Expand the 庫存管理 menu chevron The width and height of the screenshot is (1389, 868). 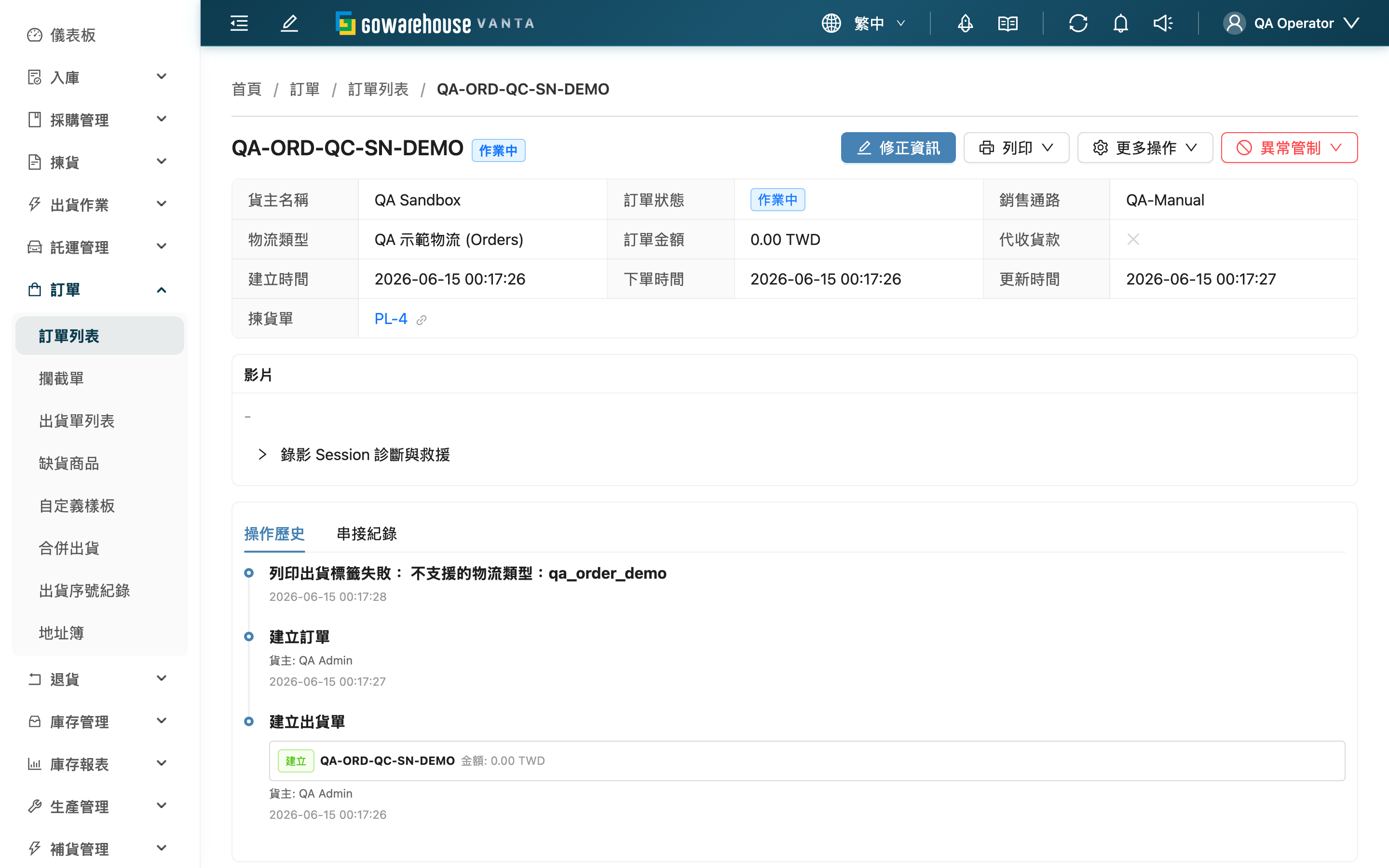click(162, 721)
